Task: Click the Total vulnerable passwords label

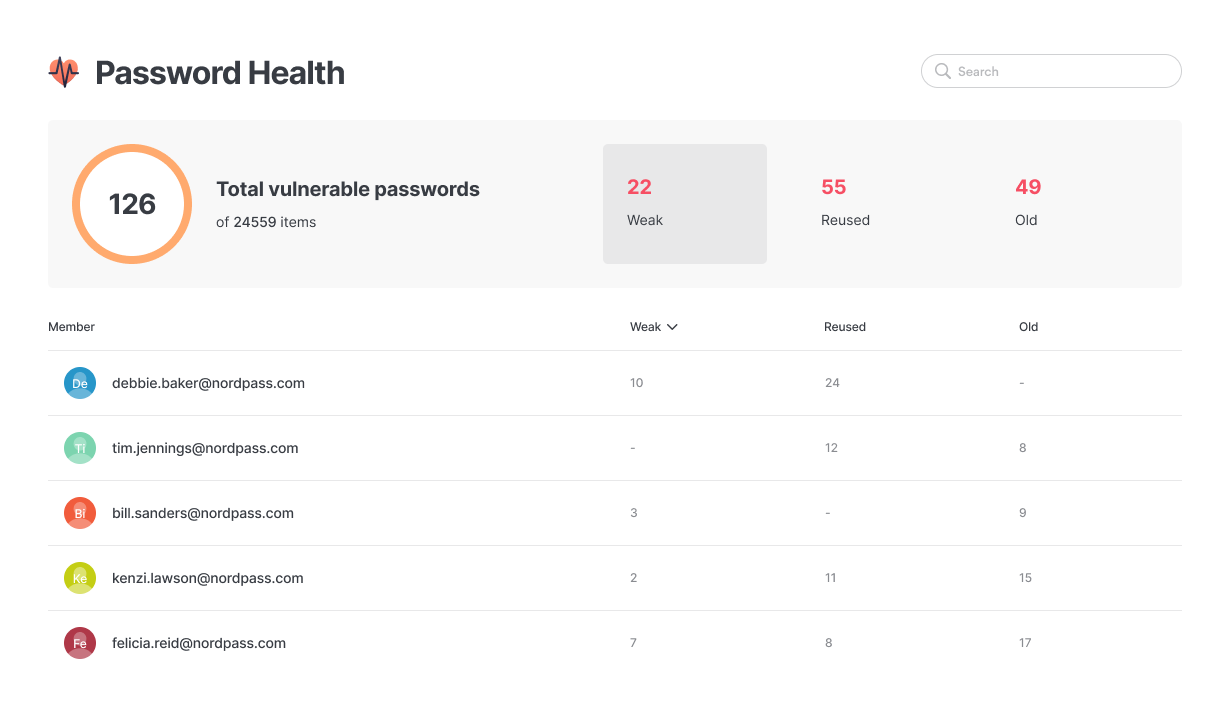Action: pos(348,189)
